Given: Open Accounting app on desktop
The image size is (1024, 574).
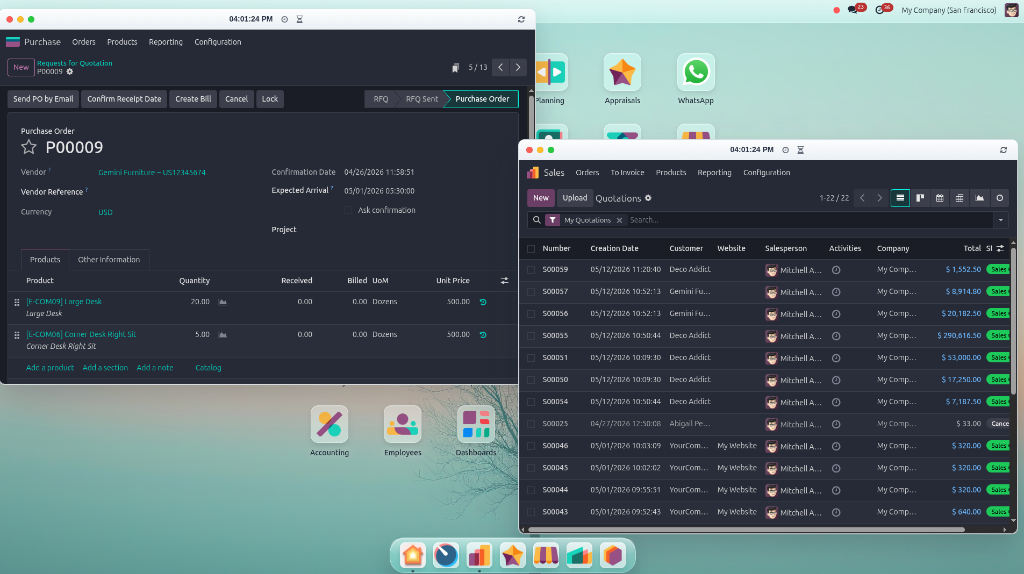Looking at the screenshot, I should click(329, 424).
